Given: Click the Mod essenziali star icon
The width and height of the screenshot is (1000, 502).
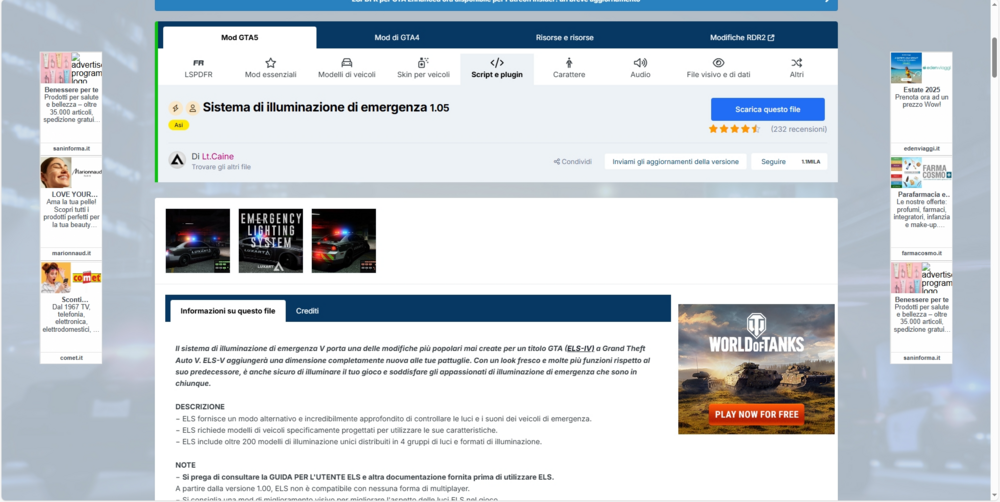Looking at the screenshot, I should pos(270,63).
